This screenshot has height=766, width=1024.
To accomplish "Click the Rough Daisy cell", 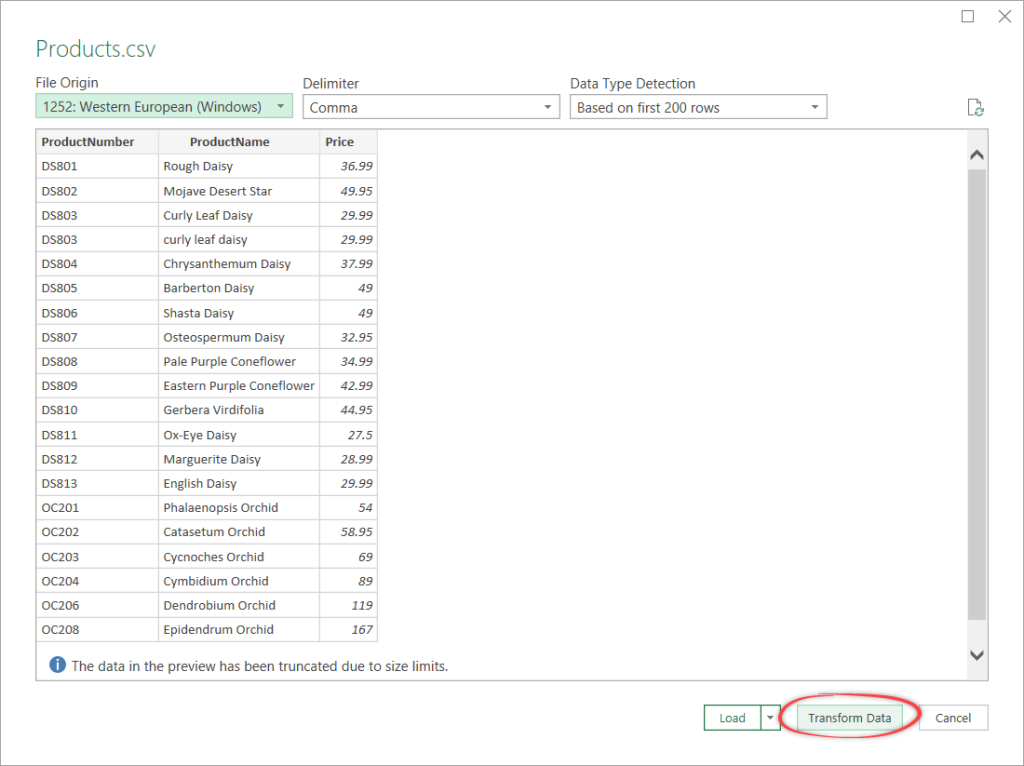I will [x=239, y=166].
